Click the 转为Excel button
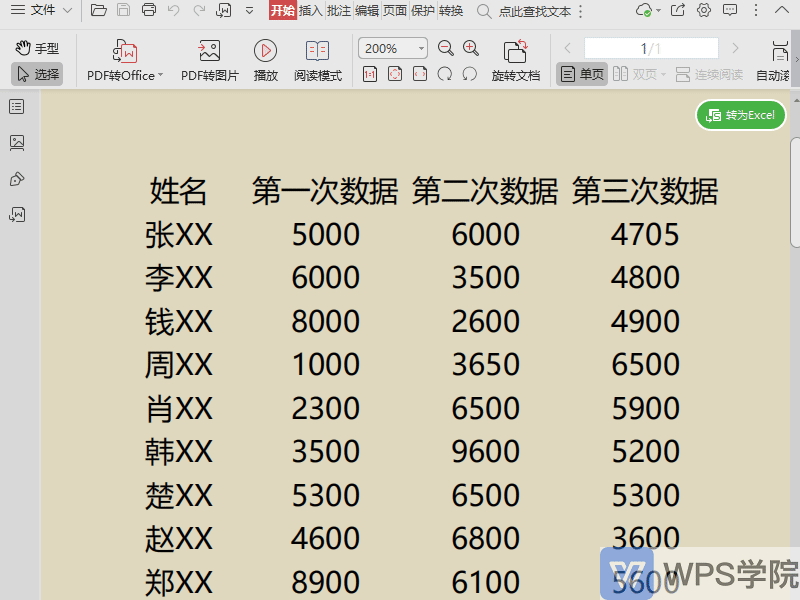This screenshot has width=800, height=600. pyautogui.click(x=741, y=115)
